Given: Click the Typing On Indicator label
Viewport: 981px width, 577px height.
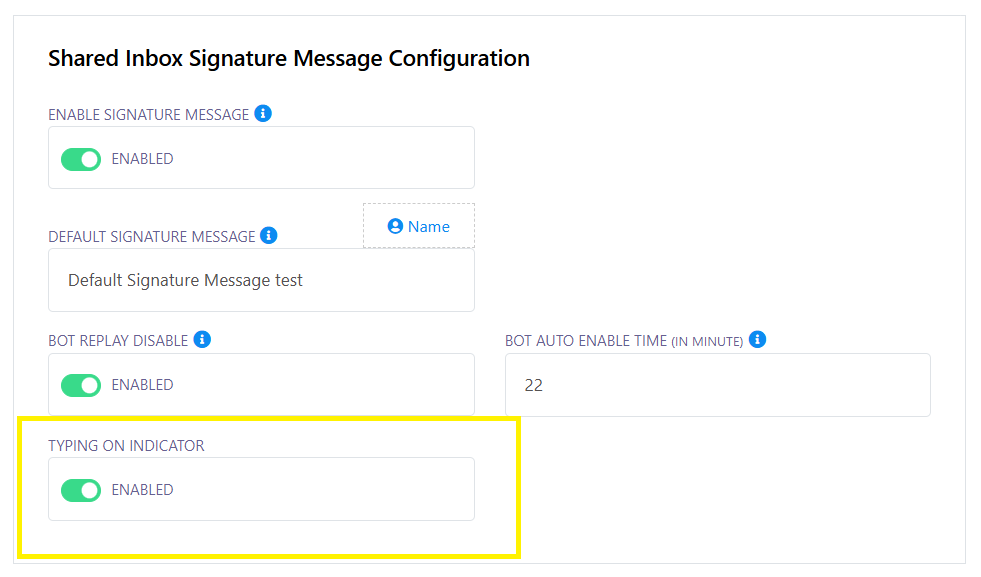Looking at the screenshot, I should (x=126, y=446).
